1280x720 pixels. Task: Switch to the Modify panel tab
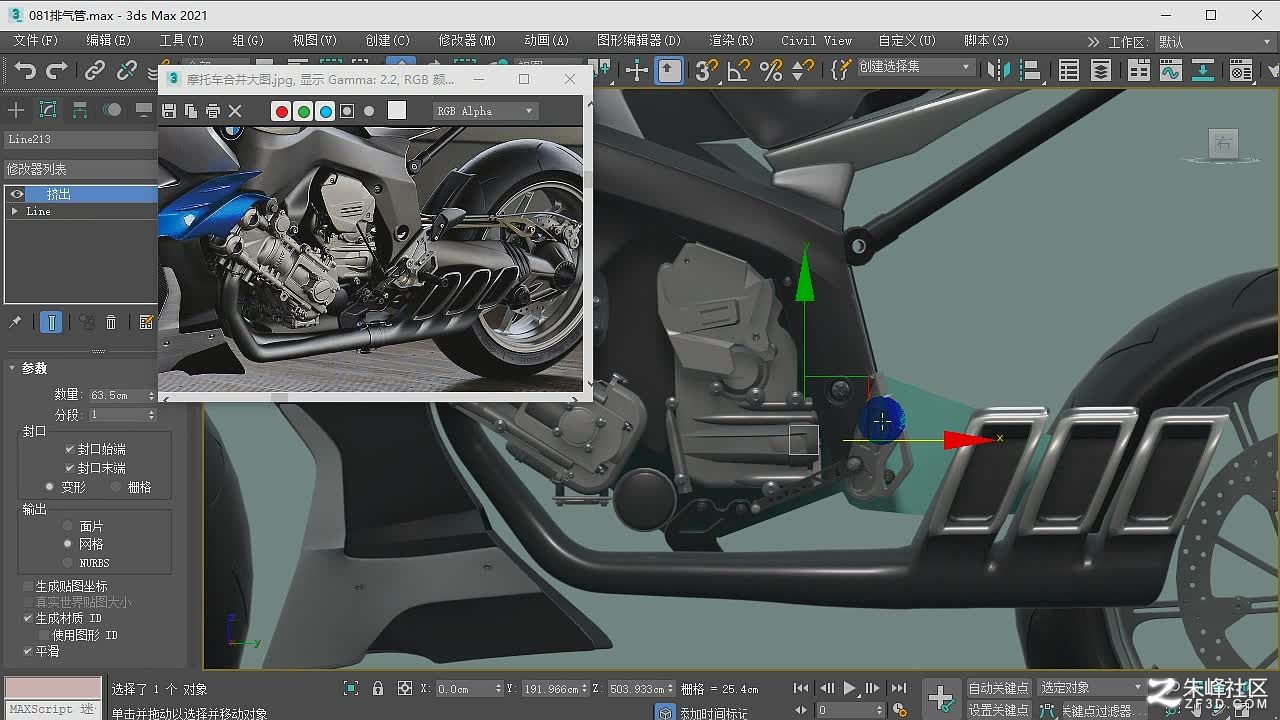point(48,110)
